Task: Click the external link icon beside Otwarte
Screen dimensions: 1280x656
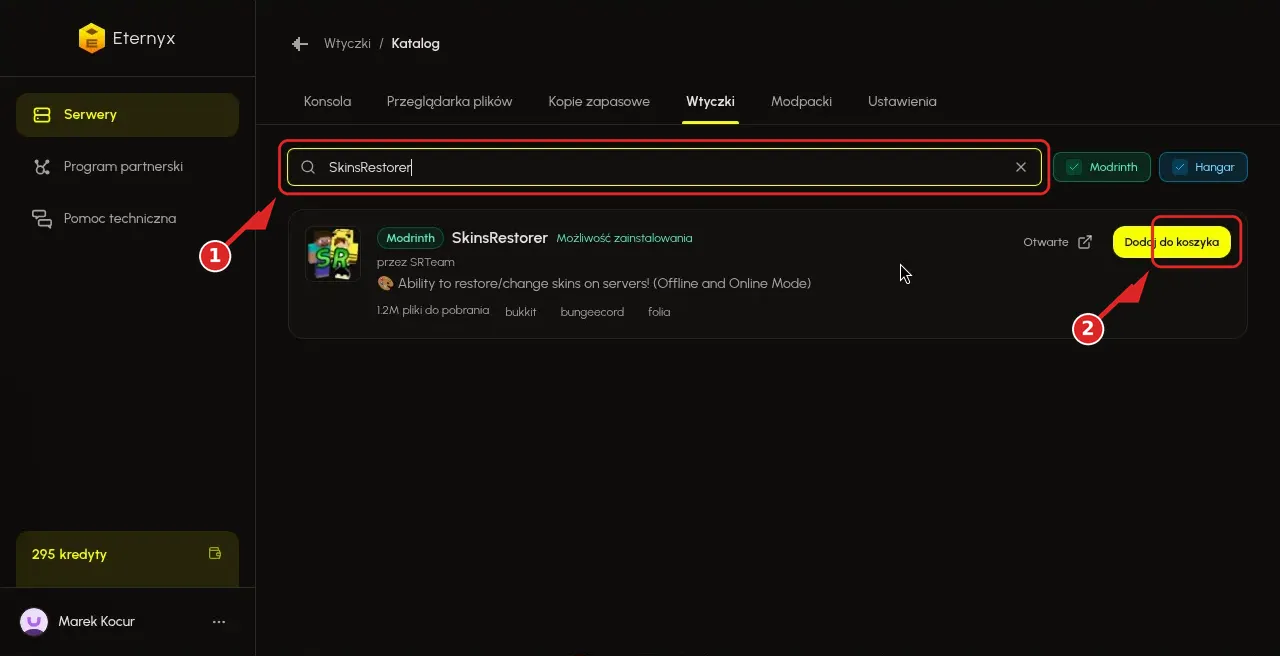Action: 1085,242
